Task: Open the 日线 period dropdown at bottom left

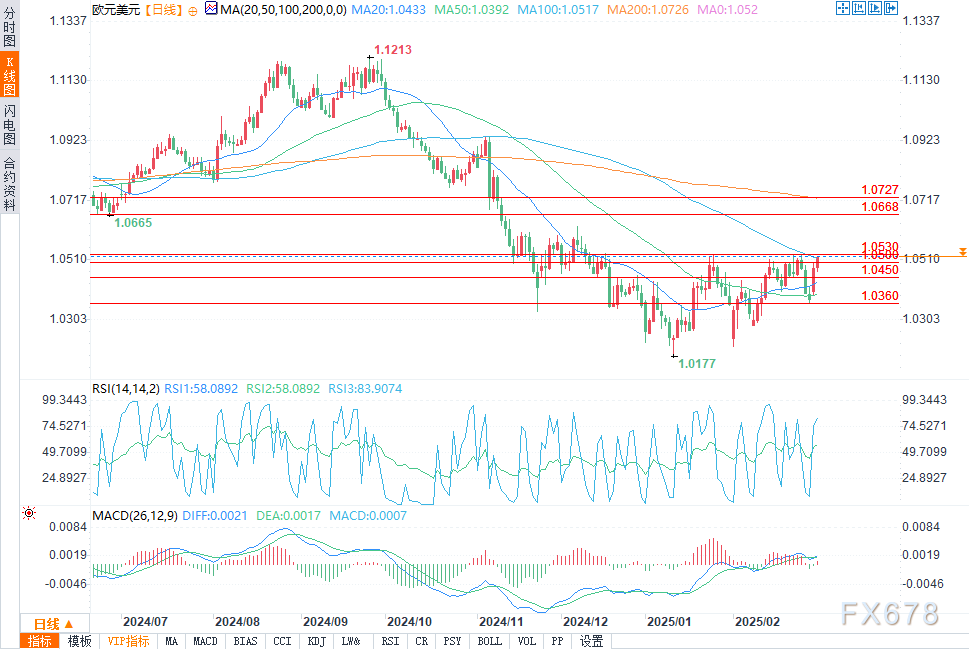Action: [54, 624]
